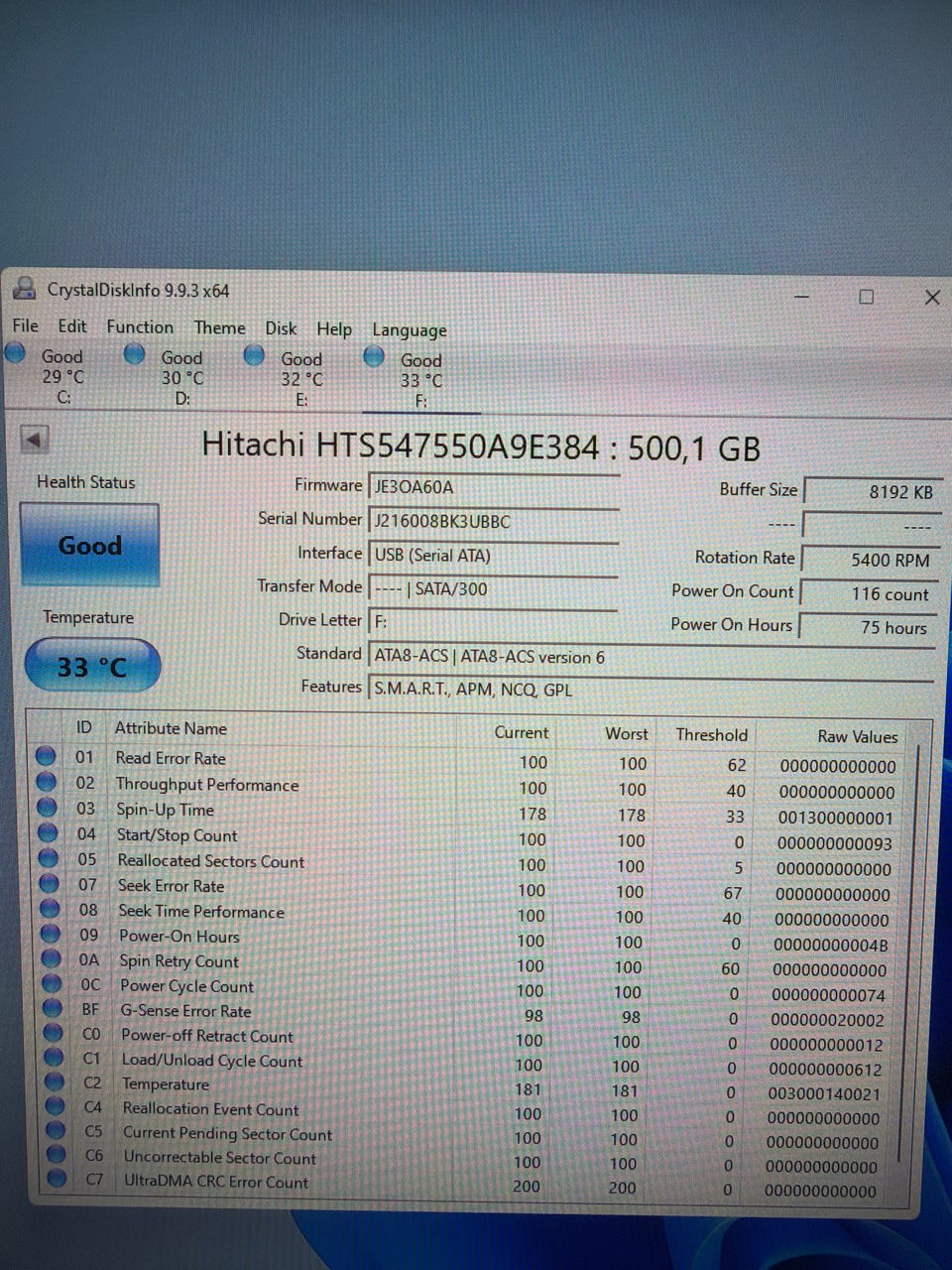Click the Serial Number field

click(494, 521)
